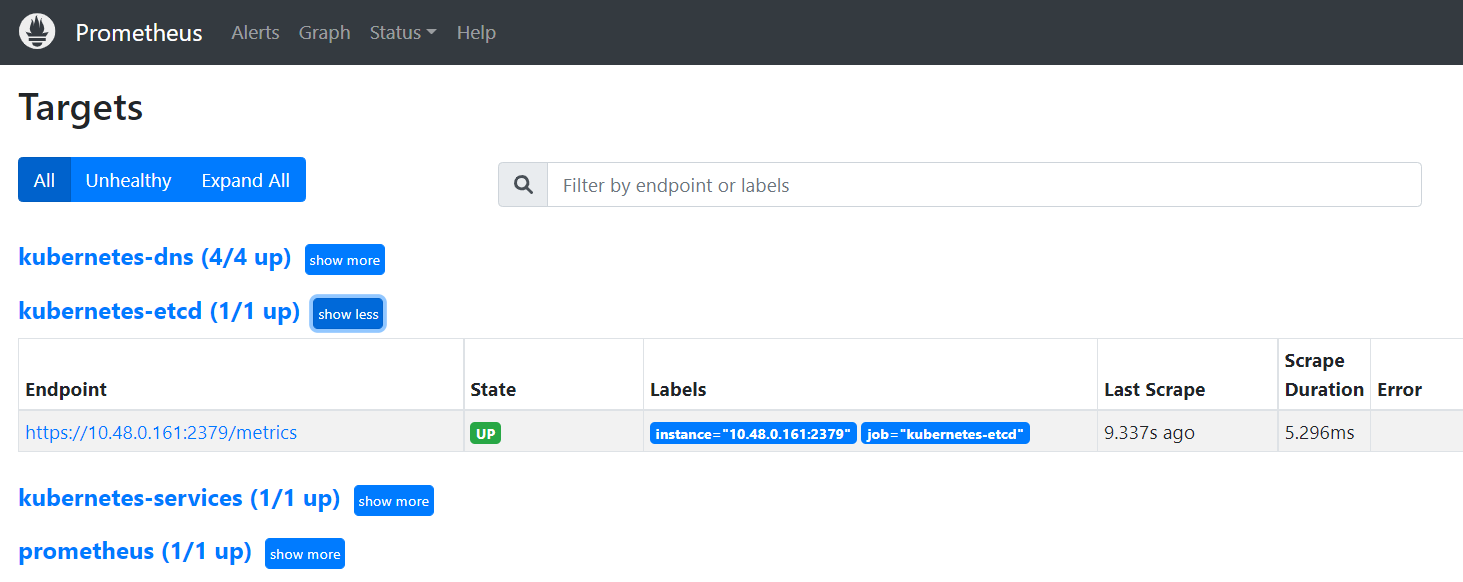Expand kubernetes-dns with show more

(344, 260)
